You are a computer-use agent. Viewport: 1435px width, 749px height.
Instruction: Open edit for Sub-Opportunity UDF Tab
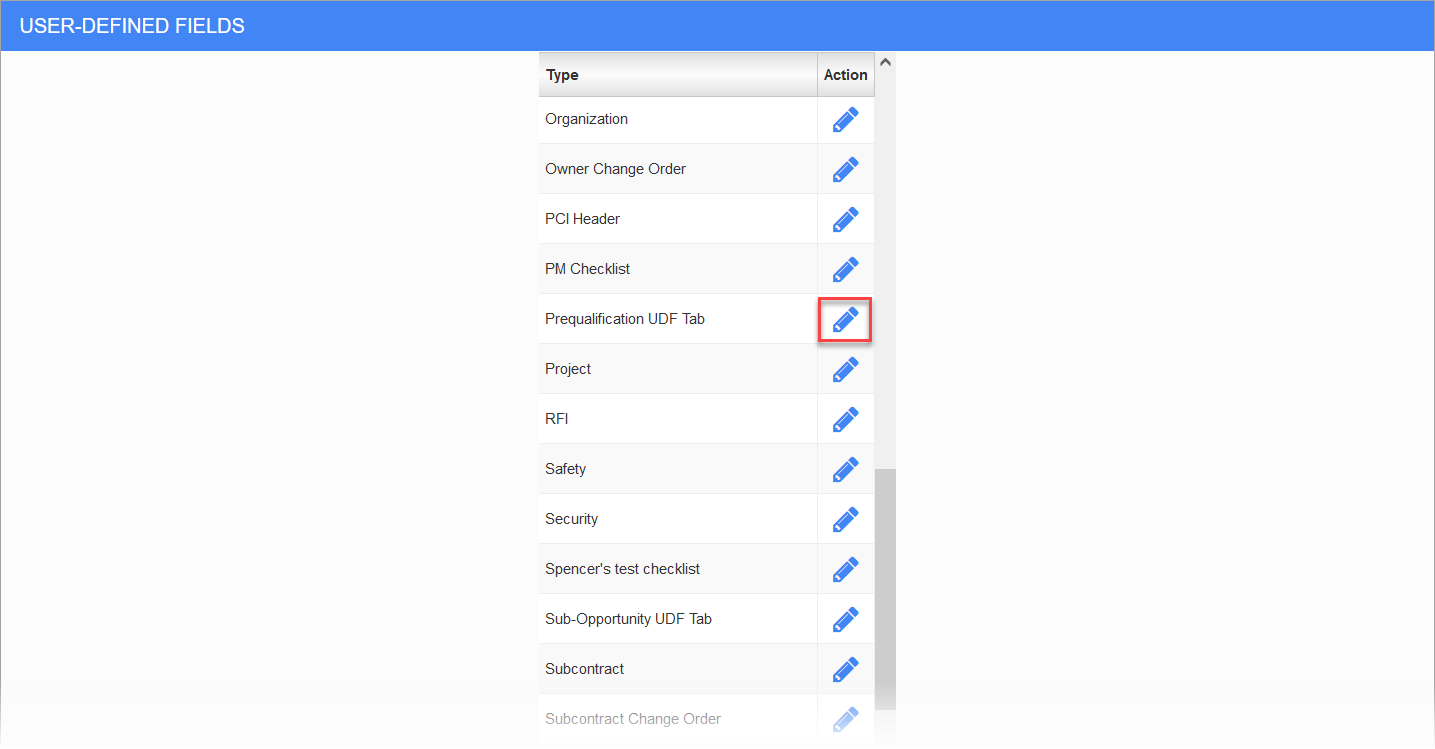pyautogui.click(x=845, y=620)
